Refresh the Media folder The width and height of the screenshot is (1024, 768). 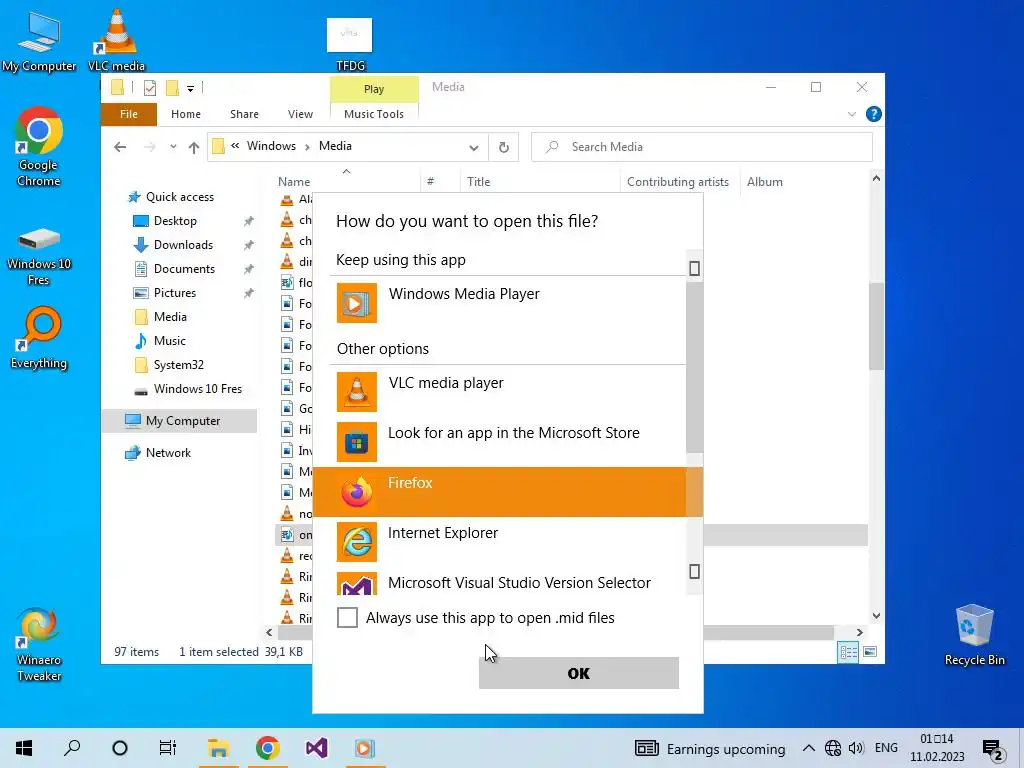click(x=504, y=148)
